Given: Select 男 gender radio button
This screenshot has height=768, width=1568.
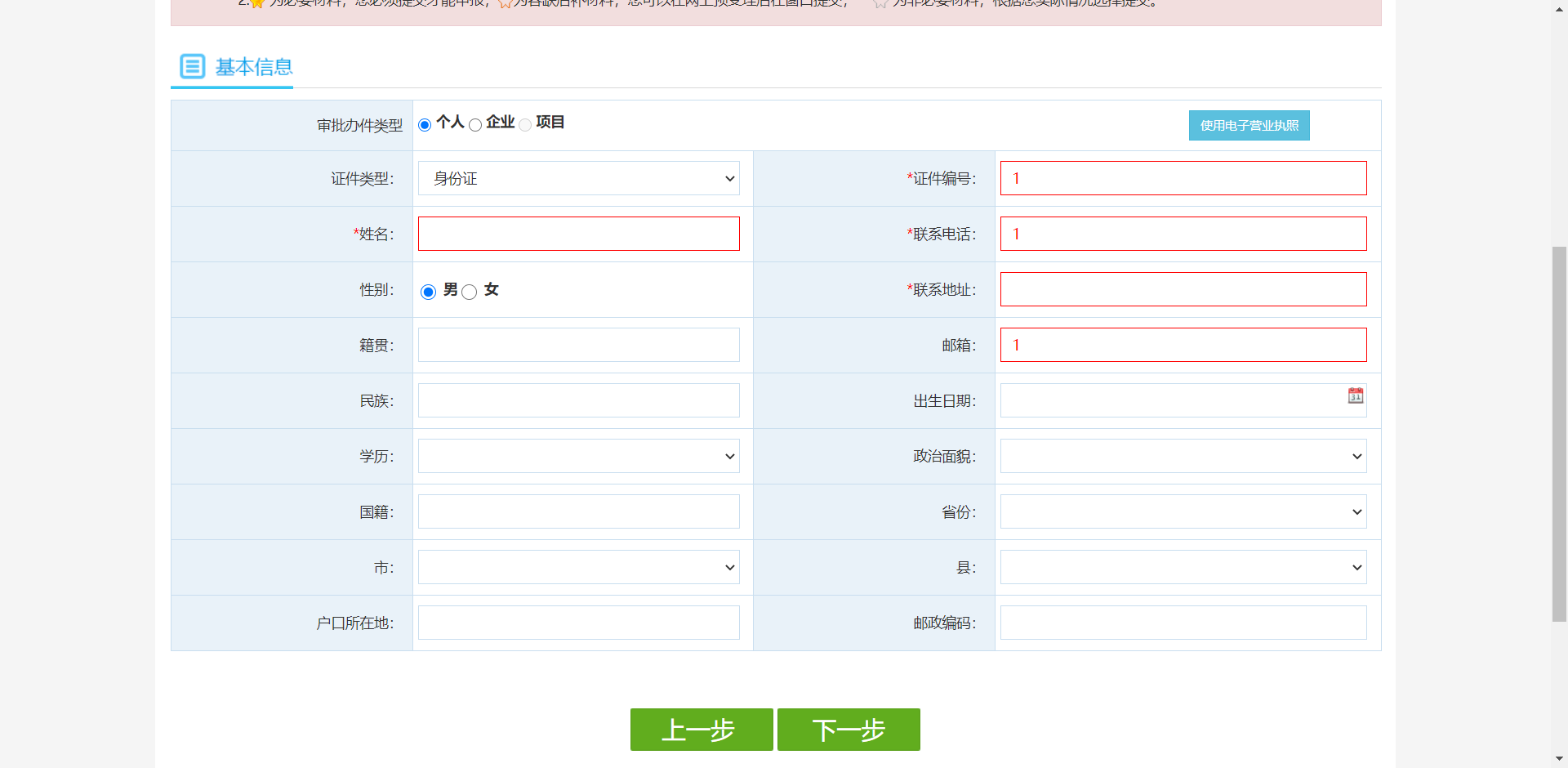Looking at the screenshot, I should tap(428, 292).
